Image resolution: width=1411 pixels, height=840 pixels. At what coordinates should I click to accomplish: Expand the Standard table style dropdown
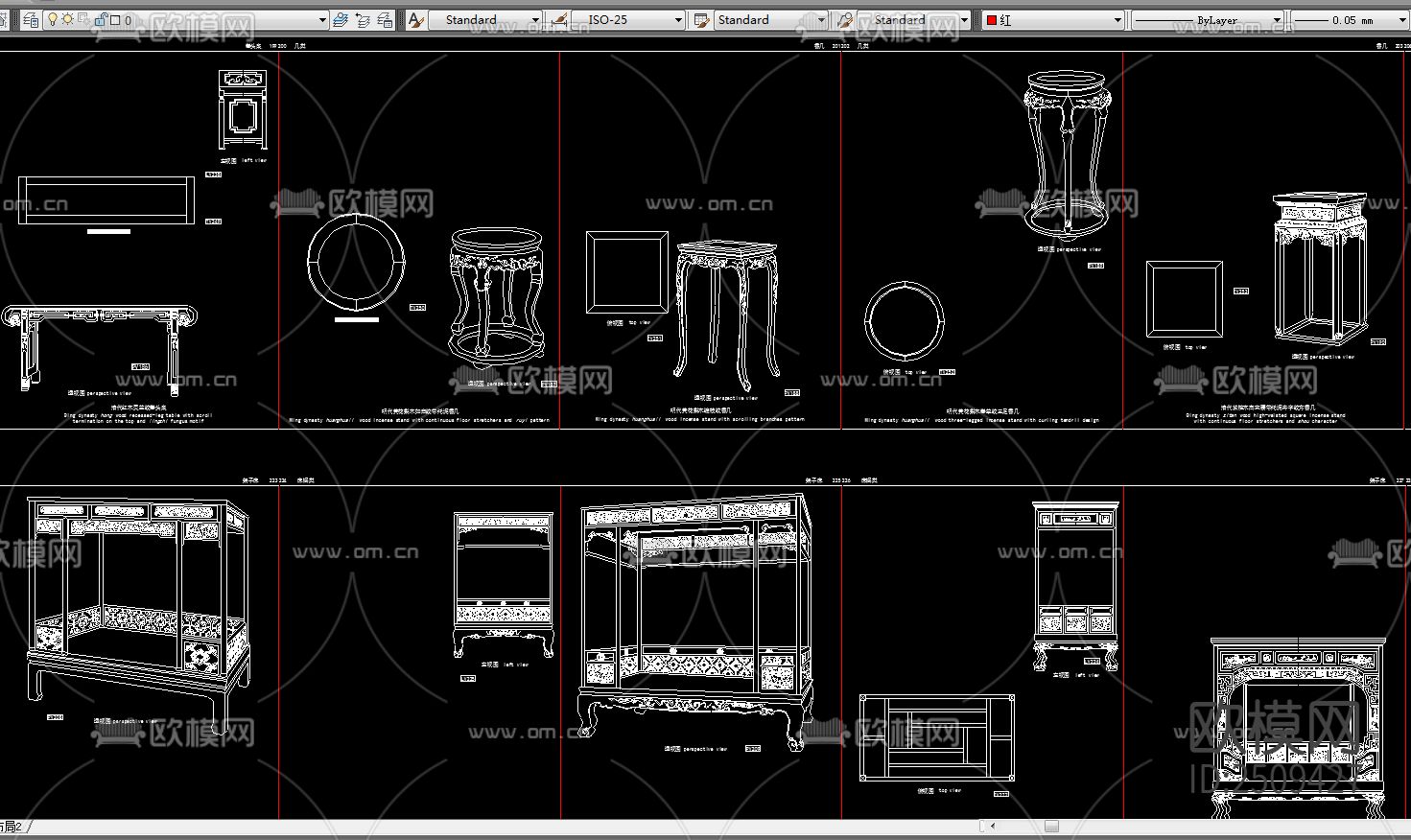coord(821,20)
